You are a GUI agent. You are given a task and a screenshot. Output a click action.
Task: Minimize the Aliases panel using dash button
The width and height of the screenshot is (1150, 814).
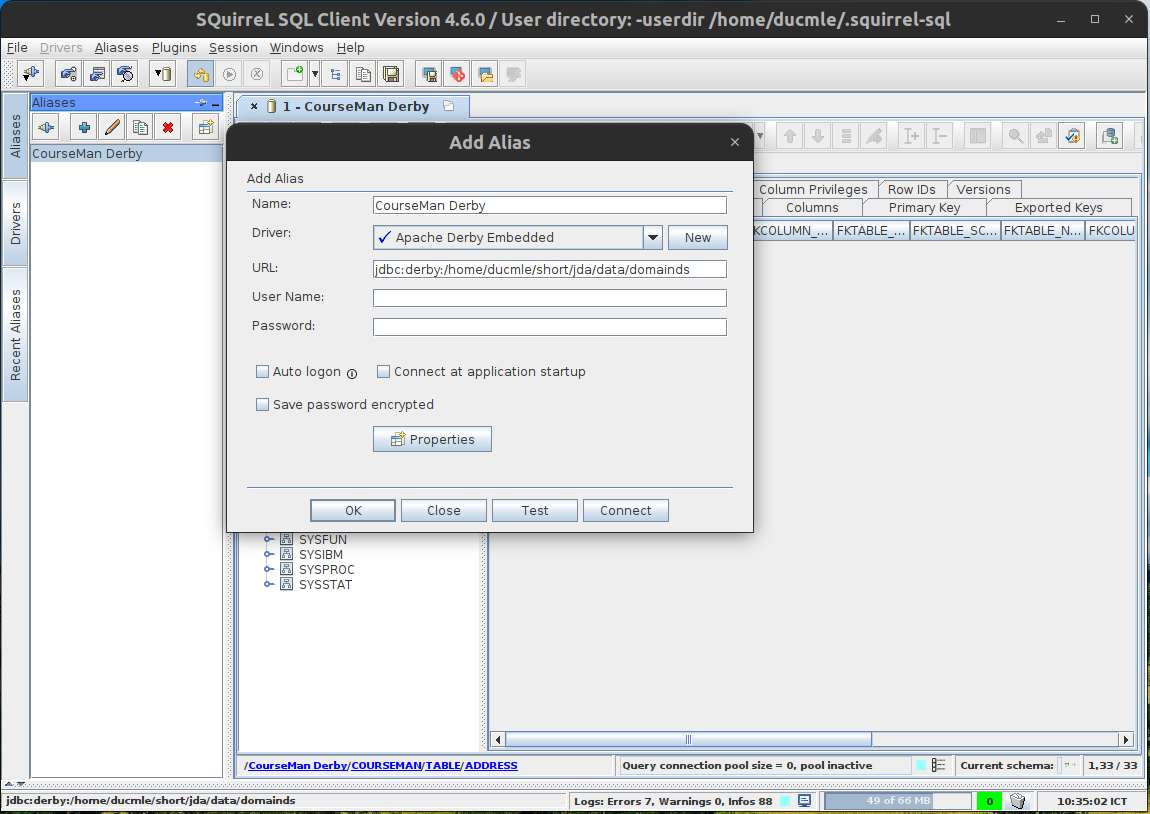[215, 103]
